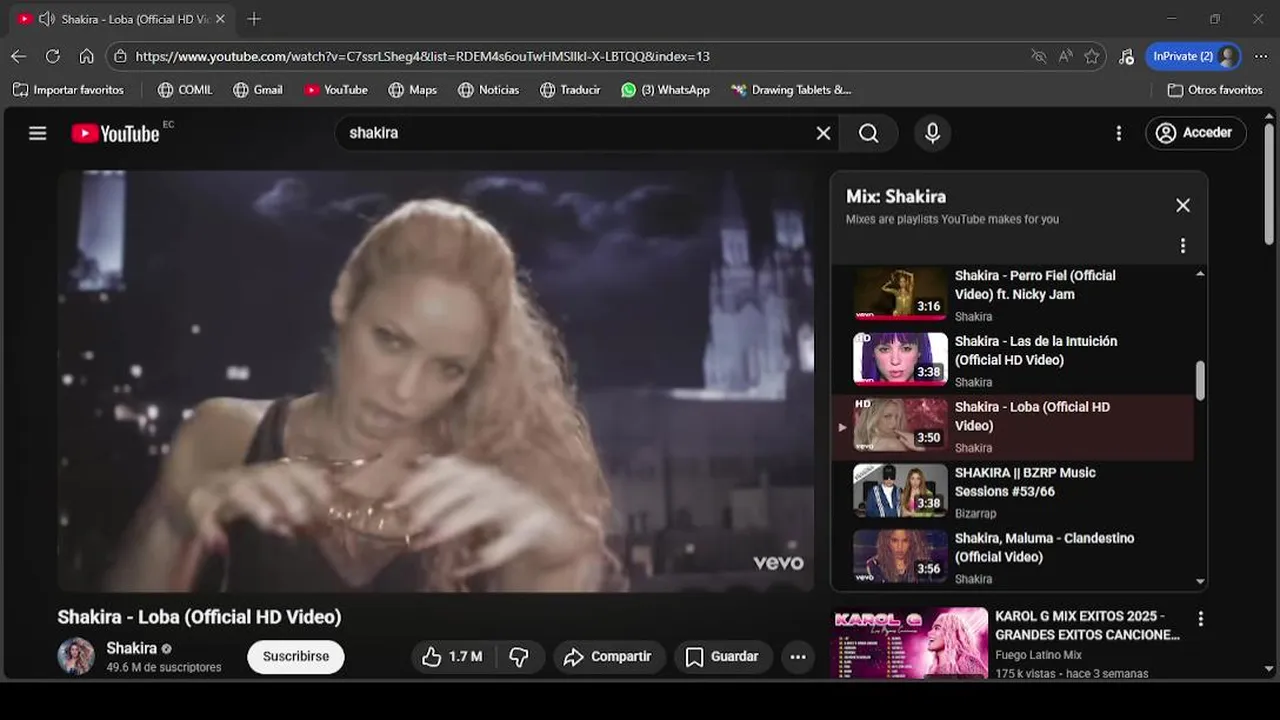Play Clandestino playlist video thumbnail
The image size is (1280, 720).
pyautogui.click(x=900, y=556)
